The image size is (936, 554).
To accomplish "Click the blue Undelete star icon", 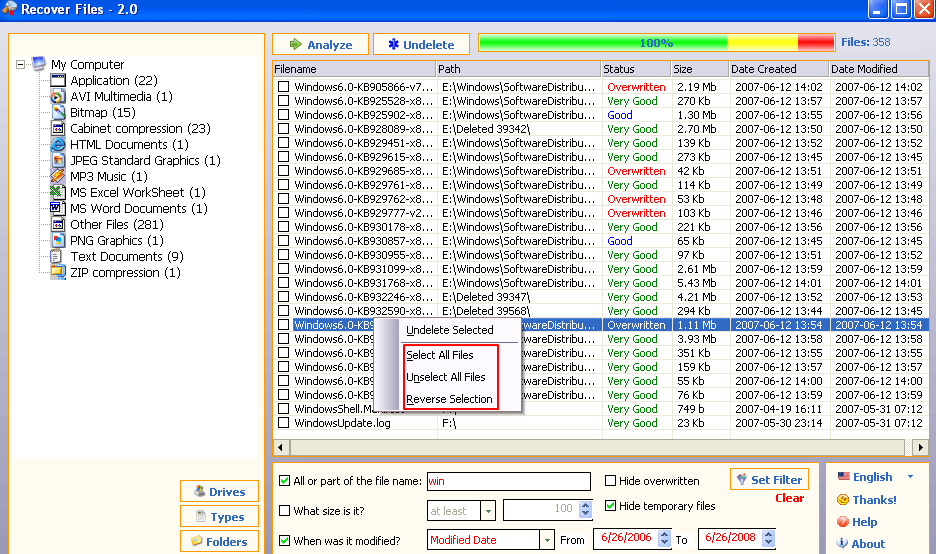I will click(x=393, y=44).
